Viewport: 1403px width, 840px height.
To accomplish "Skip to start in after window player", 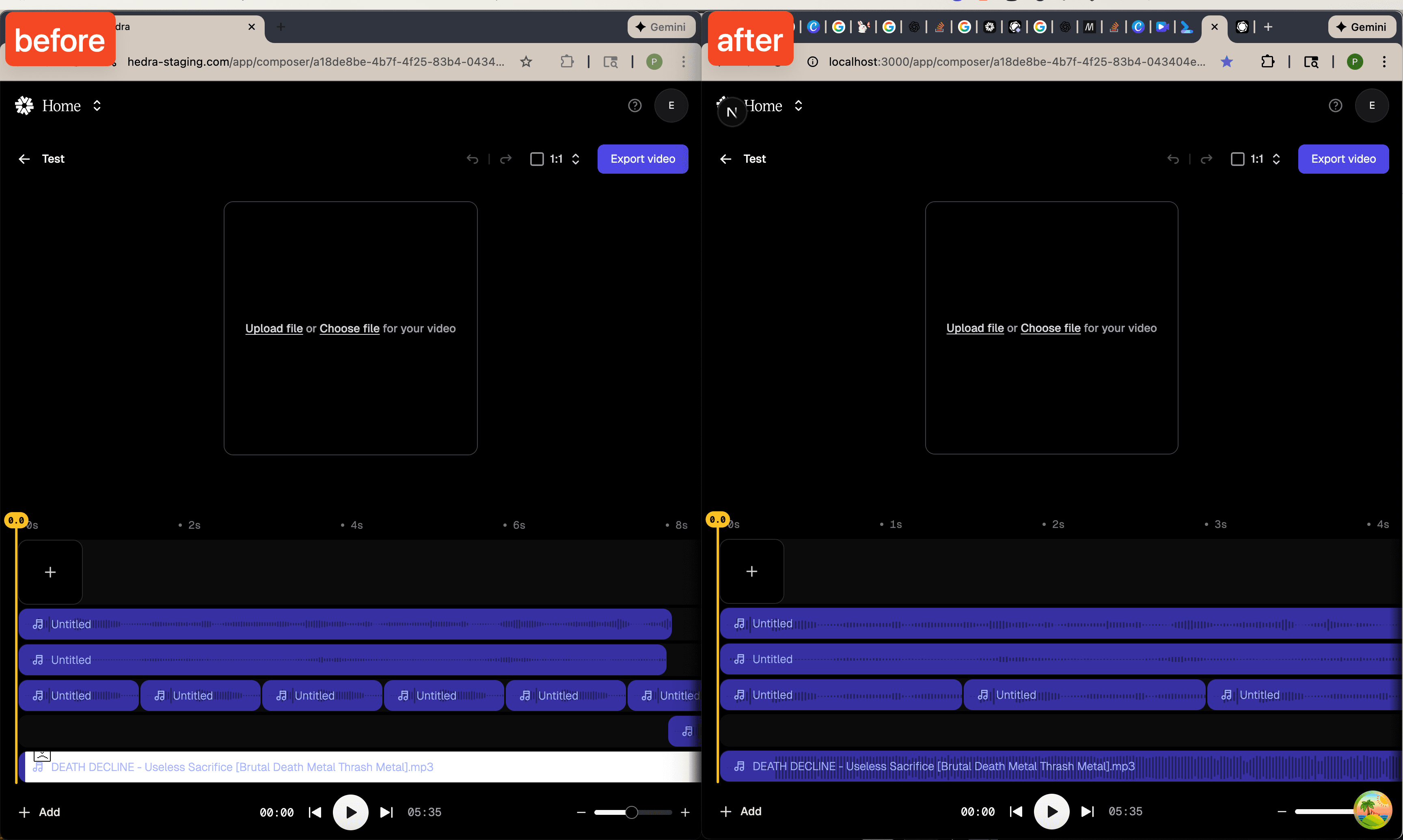I will click(x=1016, y=812).
